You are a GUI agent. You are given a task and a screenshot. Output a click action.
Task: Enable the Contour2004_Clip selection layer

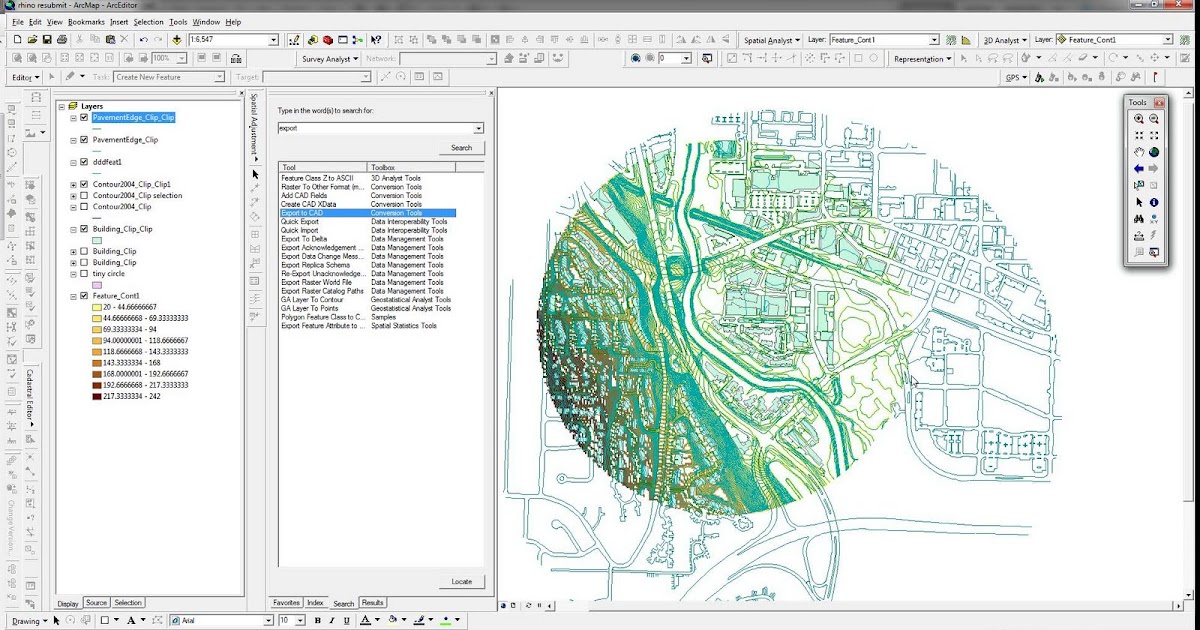click(84, 195)
